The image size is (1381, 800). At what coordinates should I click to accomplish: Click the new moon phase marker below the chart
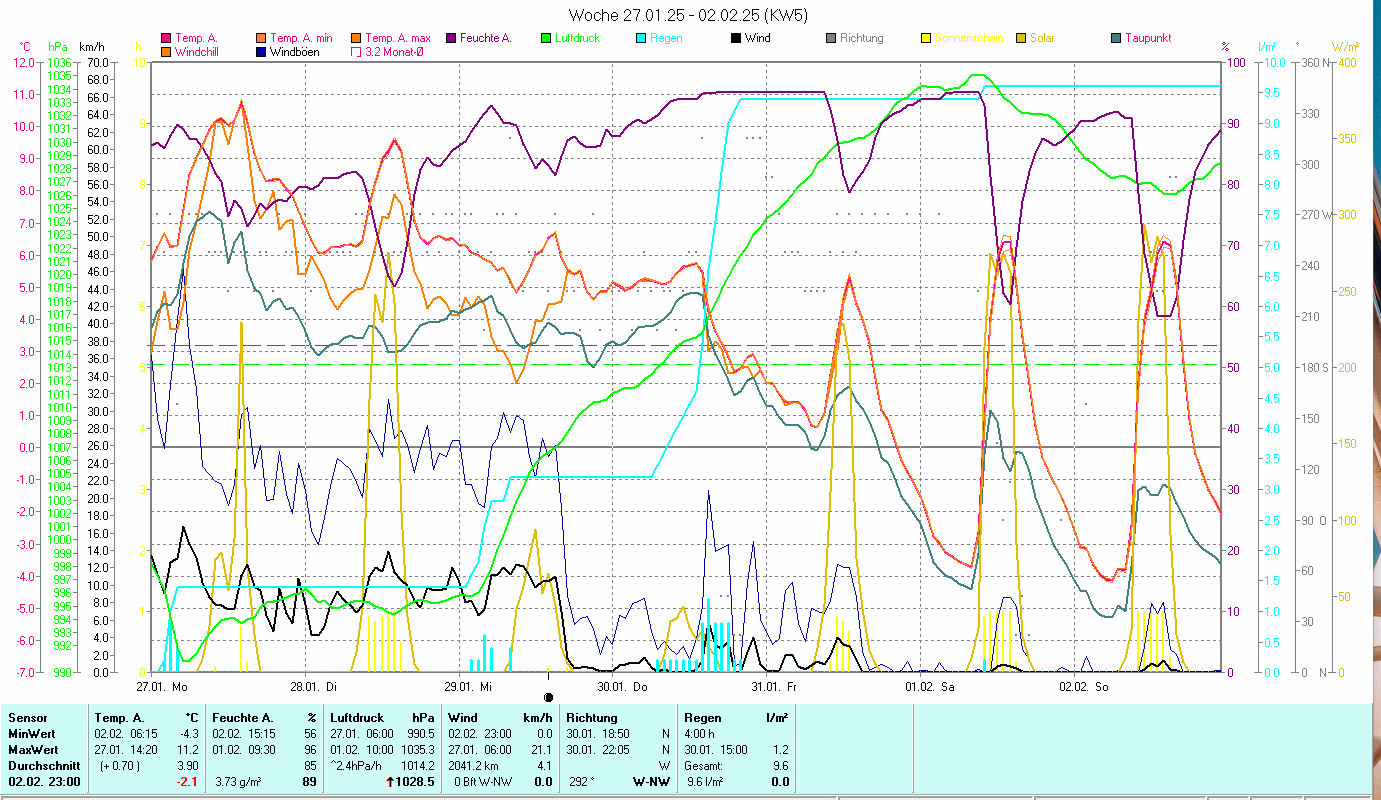point(548,697)
